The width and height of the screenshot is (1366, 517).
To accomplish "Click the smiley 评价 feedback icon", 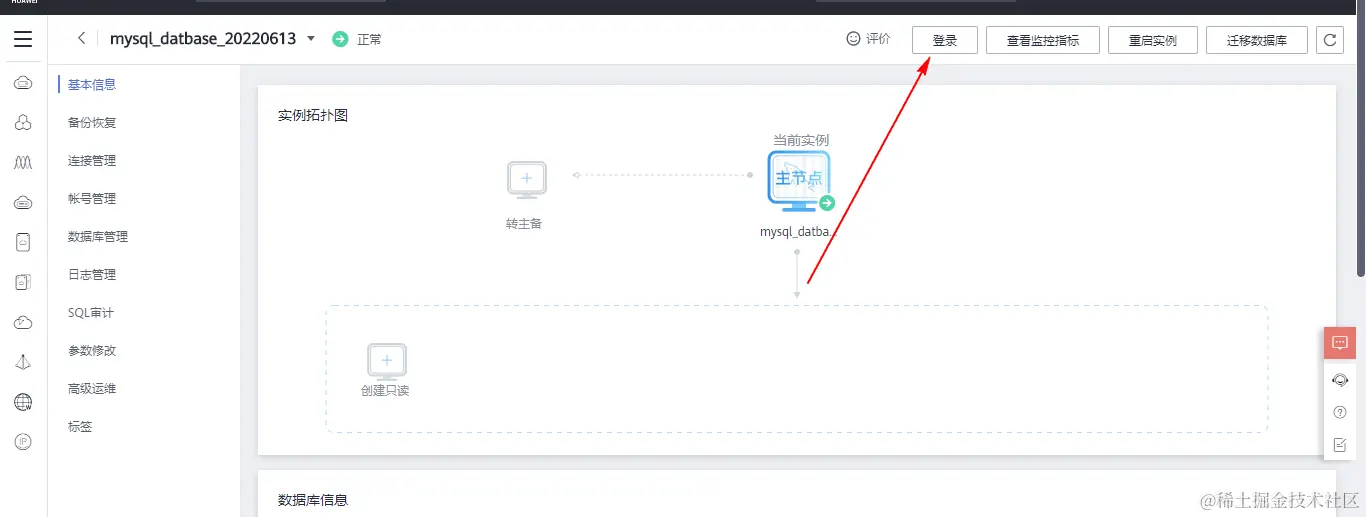I will click(x=853, y=39).
